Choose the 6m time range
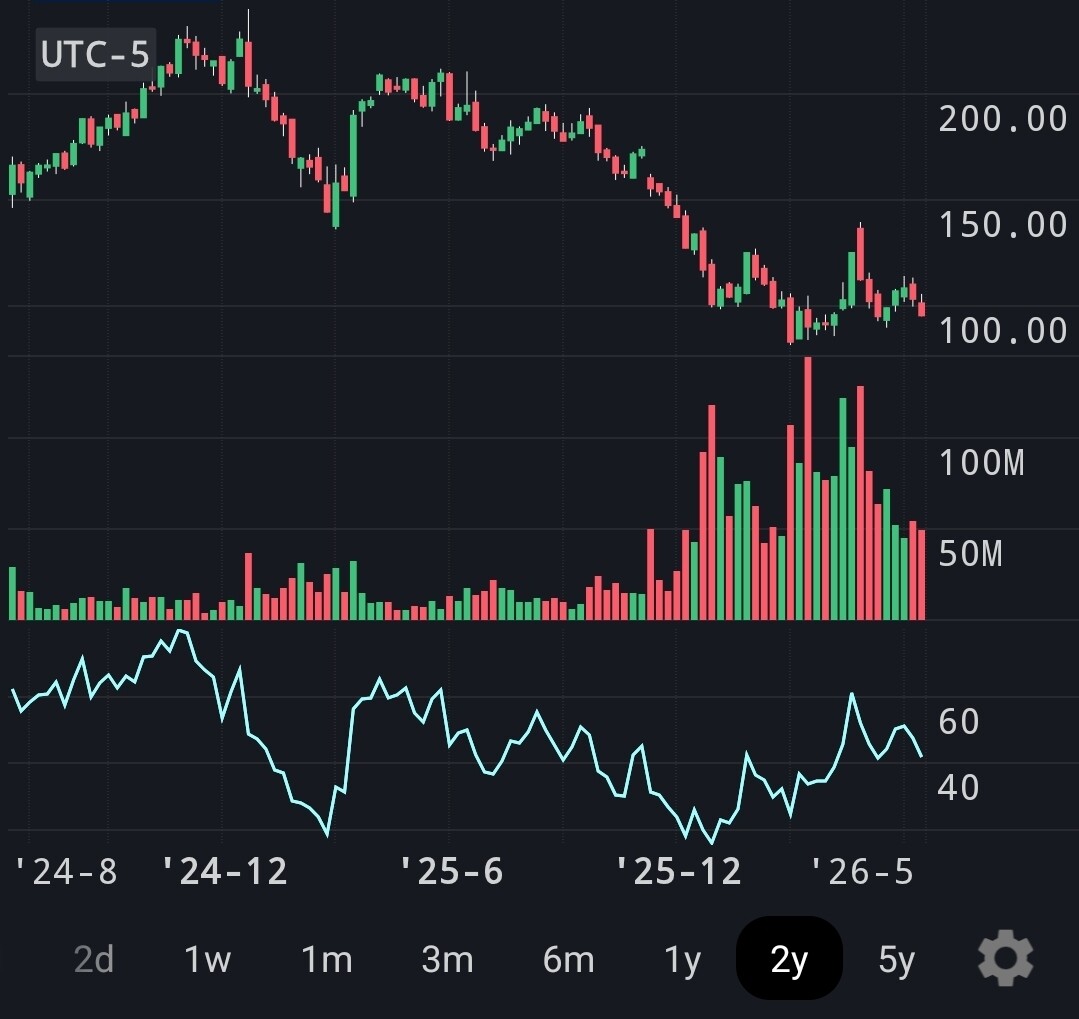Viewport: 1079px width, 1019px height. click(x=568, y=959)
